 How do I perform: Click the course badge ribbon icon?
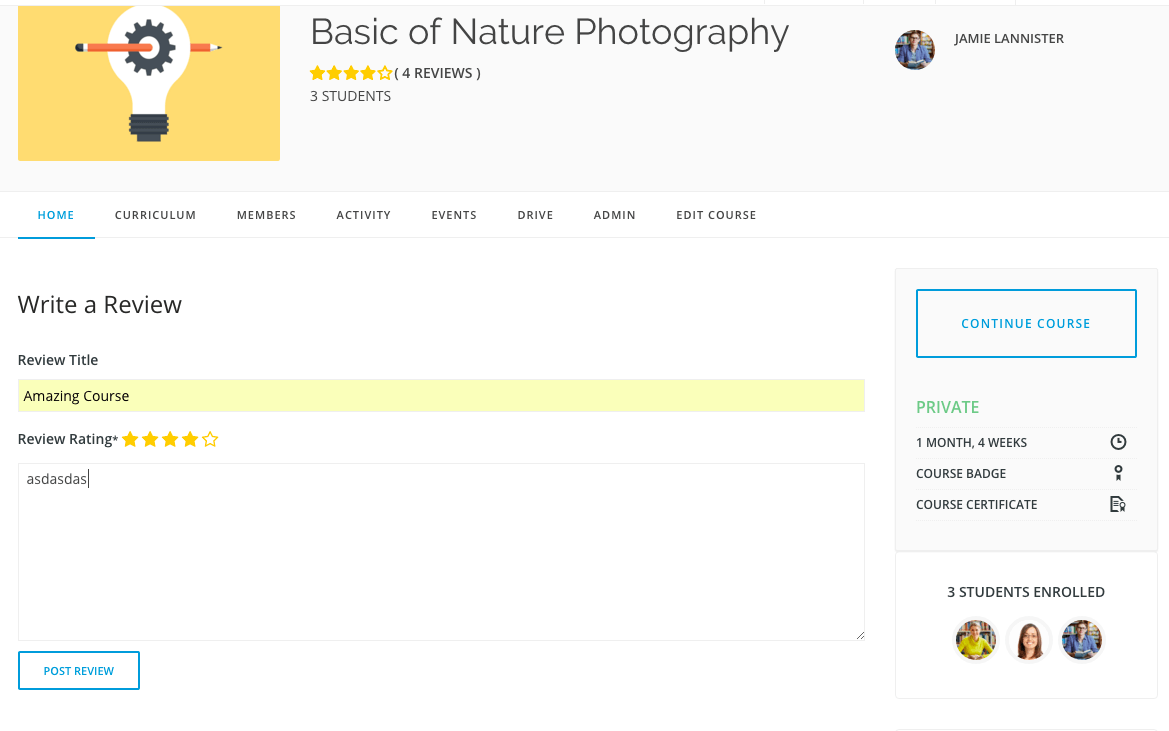pos(1118,473)
